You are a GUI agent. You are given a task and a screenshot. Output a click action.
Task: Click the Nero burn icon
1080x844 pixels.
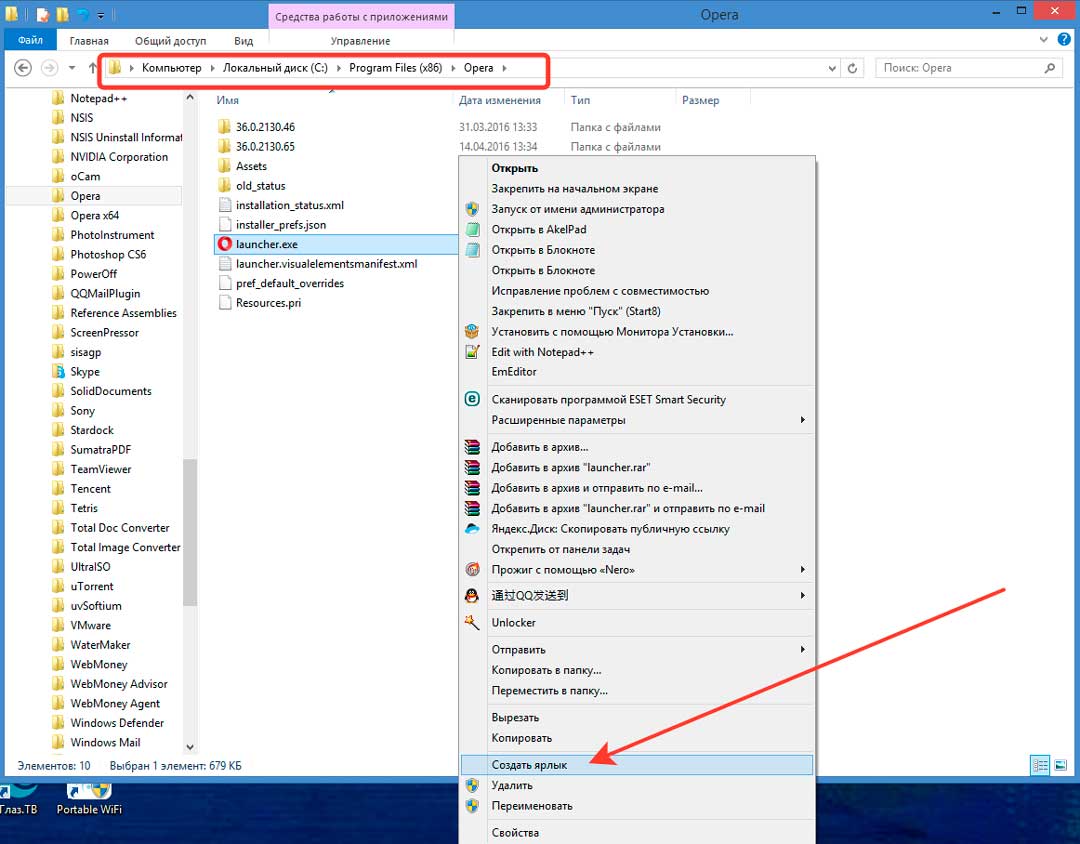click(472, 569)
